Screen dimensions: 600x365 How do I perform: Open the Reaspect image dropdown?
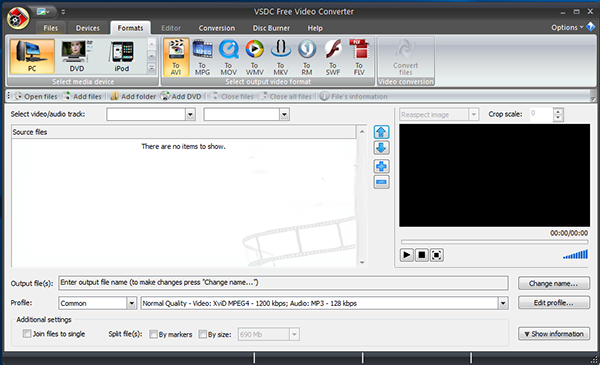(473, 114)
